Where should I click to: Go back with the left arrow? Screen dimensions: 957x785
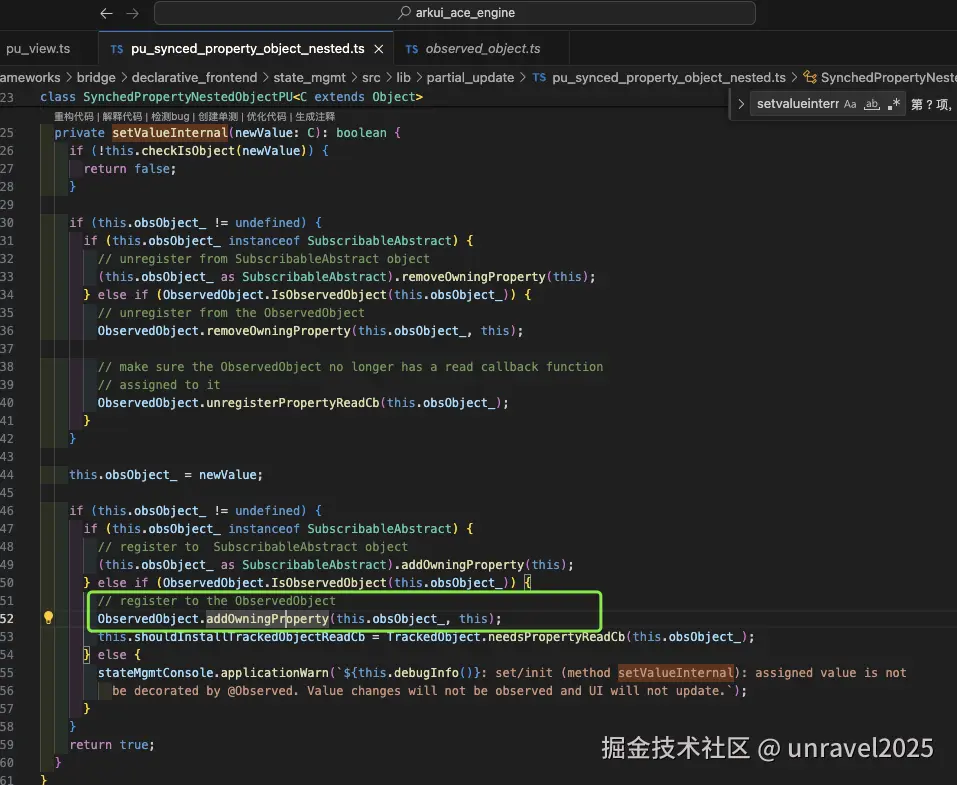106,13
